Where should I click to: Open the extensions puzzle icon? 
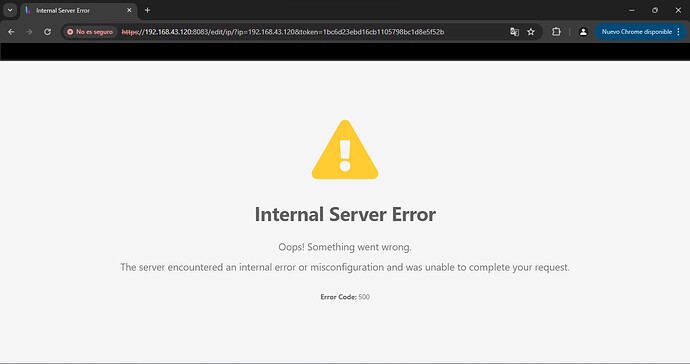coord(556,32)
